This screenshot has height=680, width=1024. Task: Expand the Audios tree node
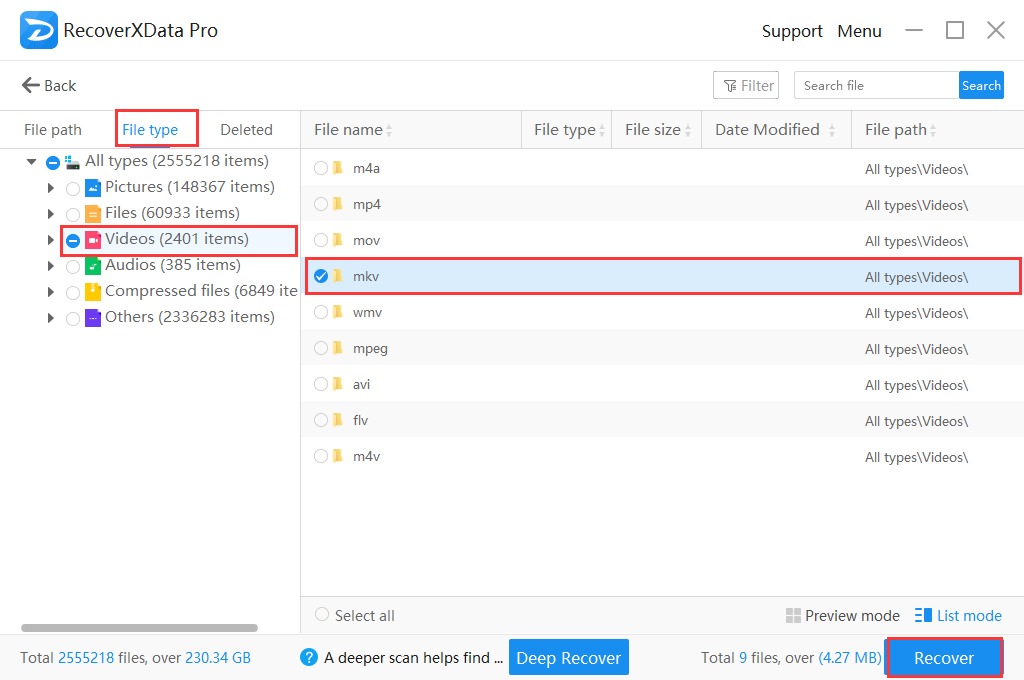pyautogui.click(x=51, y=266)
